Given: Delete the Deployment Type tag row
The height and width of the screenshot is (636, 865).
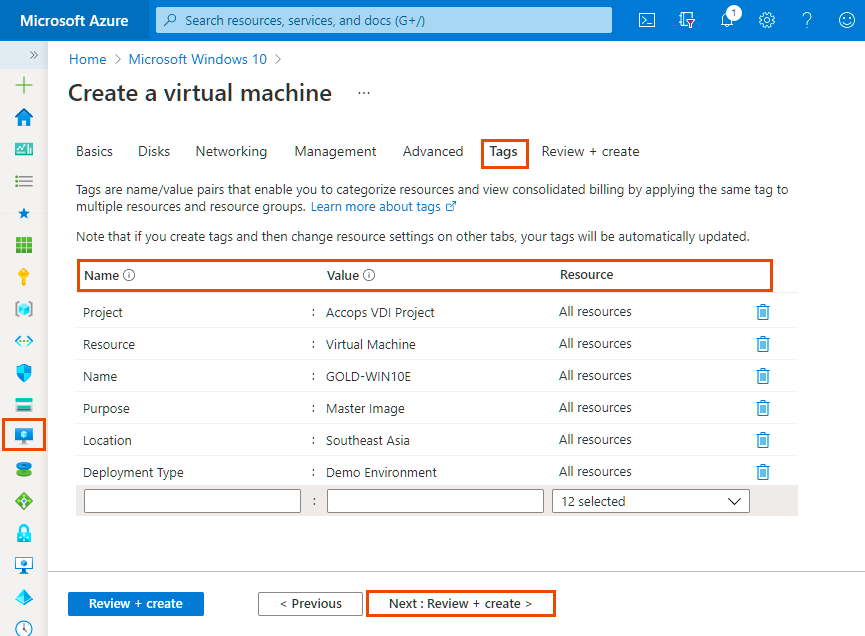Looking at the screenshot, I should [763, 472].
